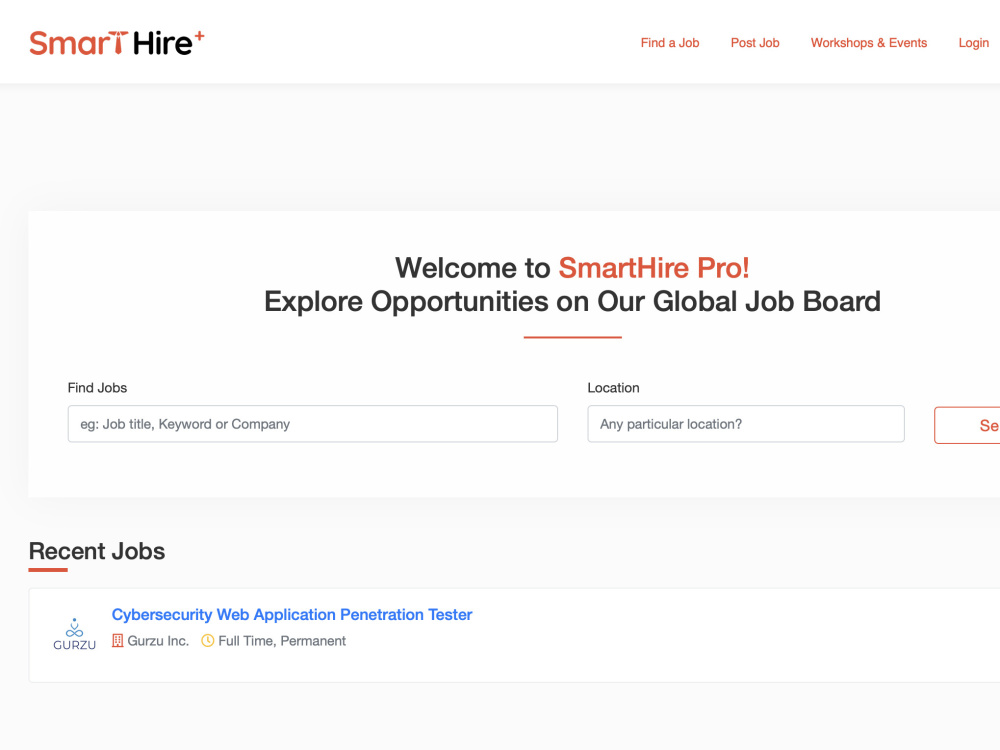Select the Gurzu Inc. company text
Viewport: 1000px width, 750px height.
(x=158, y=641)
